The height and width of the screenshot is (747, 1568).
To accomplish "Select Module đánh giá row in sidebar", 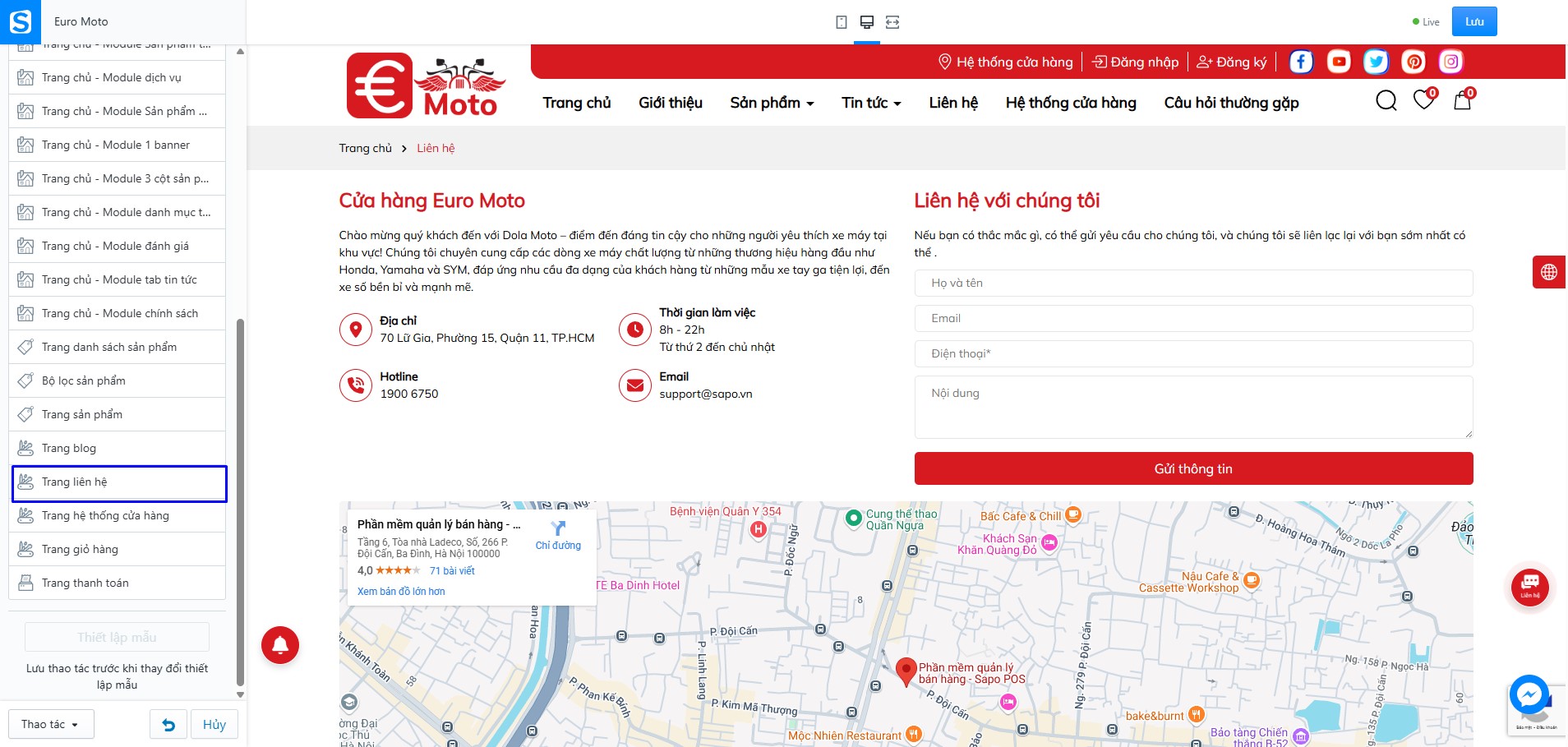I will click(x=118, y=246).
